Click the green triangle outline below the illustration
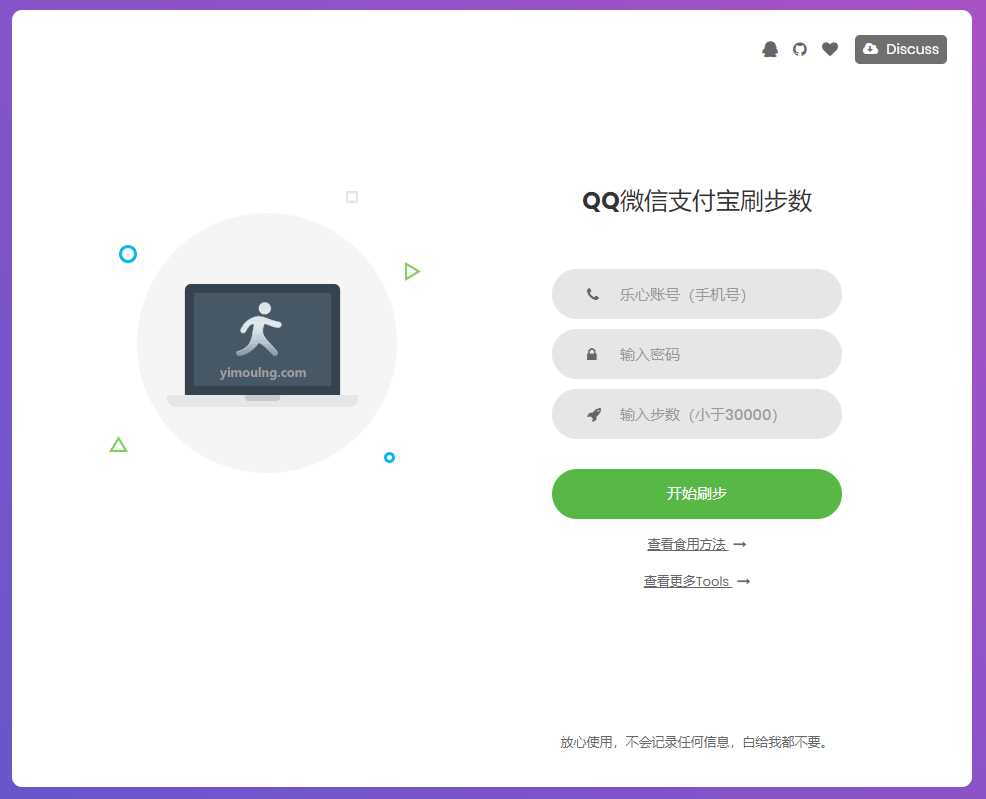This screenshot has width=986, height=799. point(118,444)
